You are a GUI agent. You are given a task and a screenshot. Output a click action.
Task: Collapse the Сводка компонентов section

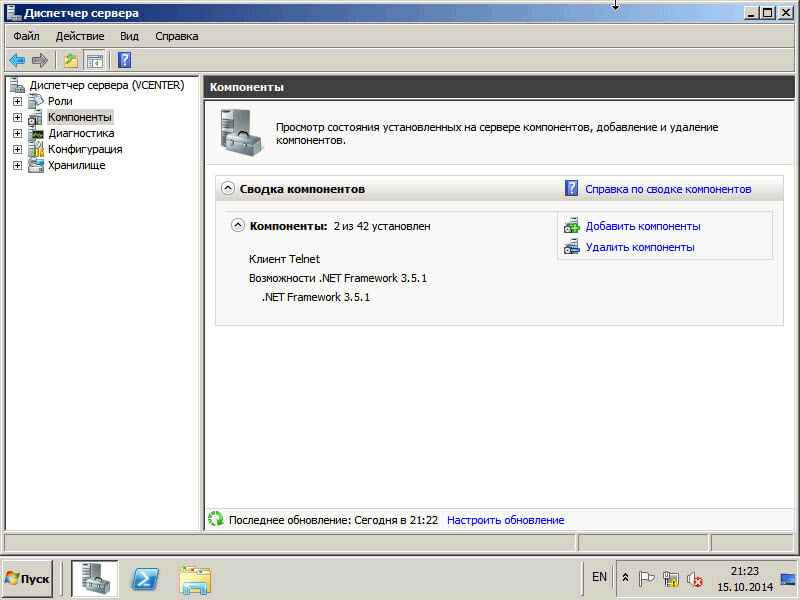[x=228, y=188]
